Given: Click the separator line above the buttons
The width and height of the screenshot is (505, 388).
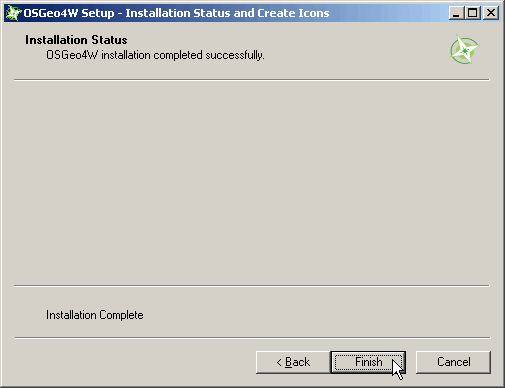Looking at the screenshot, I should [253, 338].
